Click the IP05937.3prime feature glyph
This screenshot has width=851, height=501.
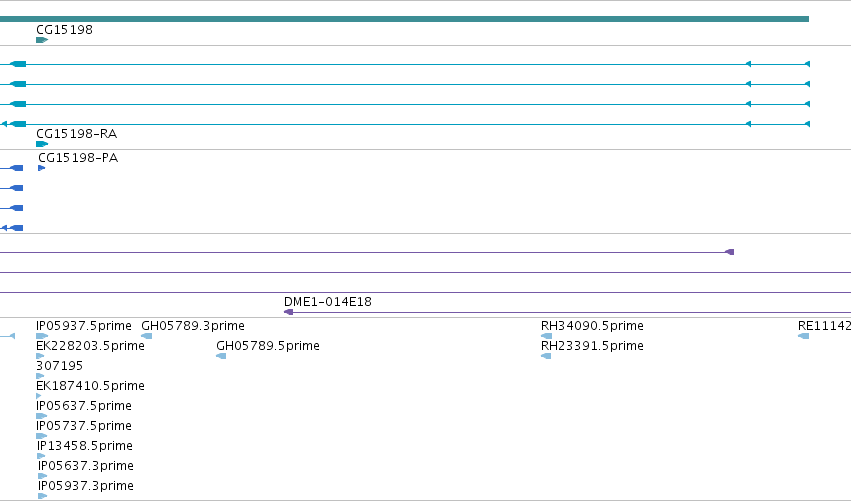tap(42, 496)
